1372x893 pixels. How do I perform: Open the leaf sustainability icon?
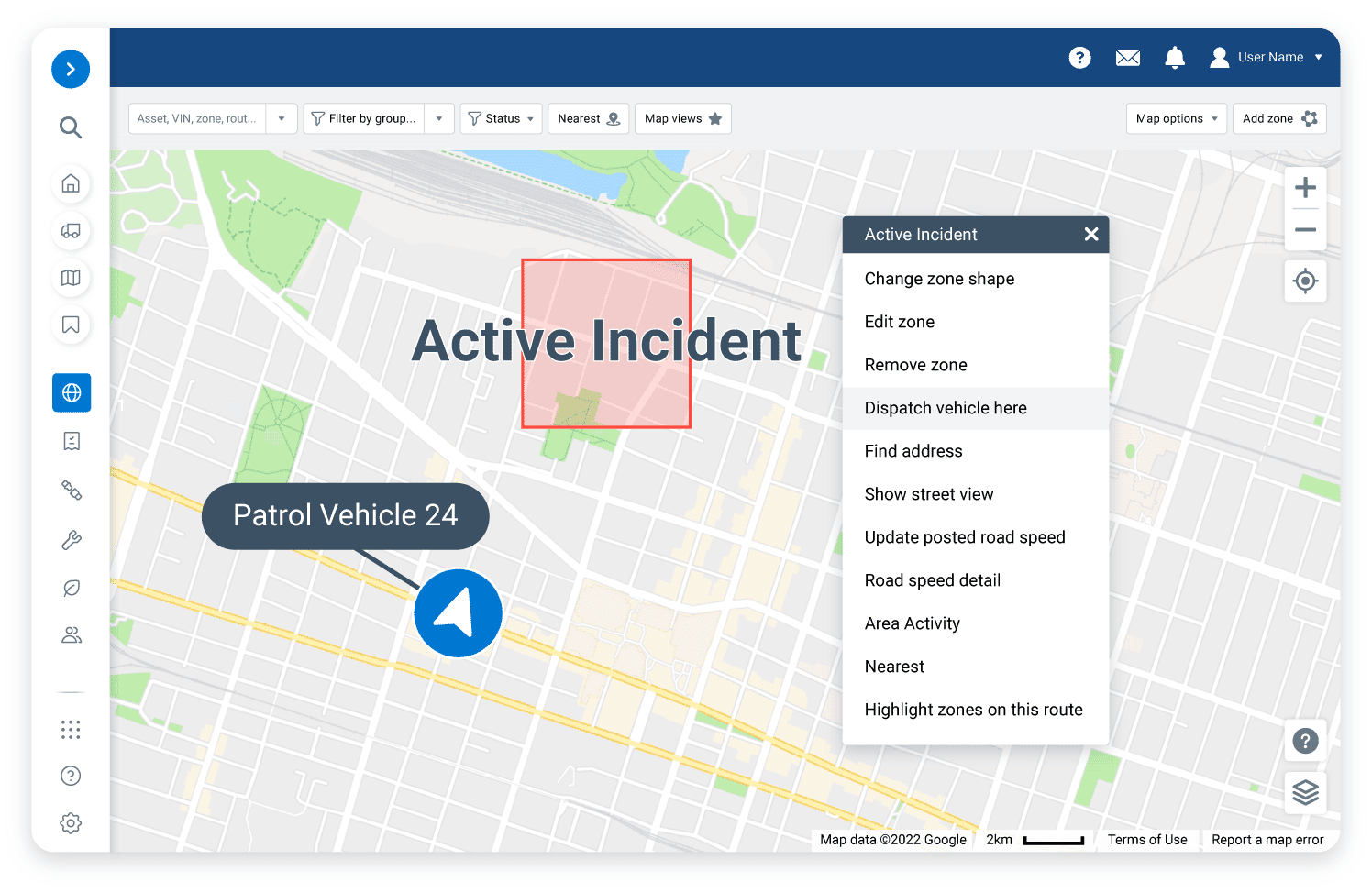pyautogui.click(x=72, y=588)
